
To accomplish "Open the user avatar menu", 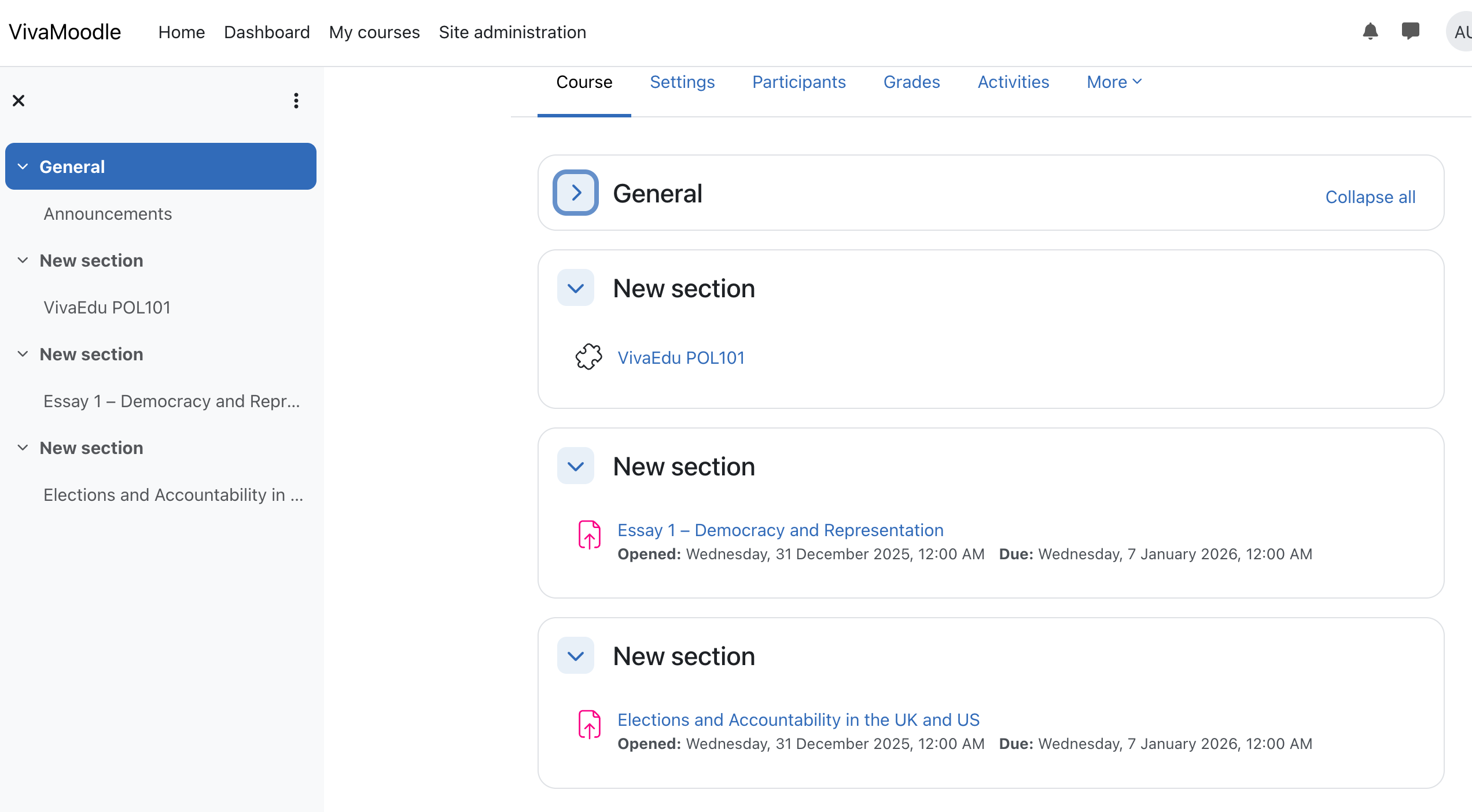I will point(1460,32).
